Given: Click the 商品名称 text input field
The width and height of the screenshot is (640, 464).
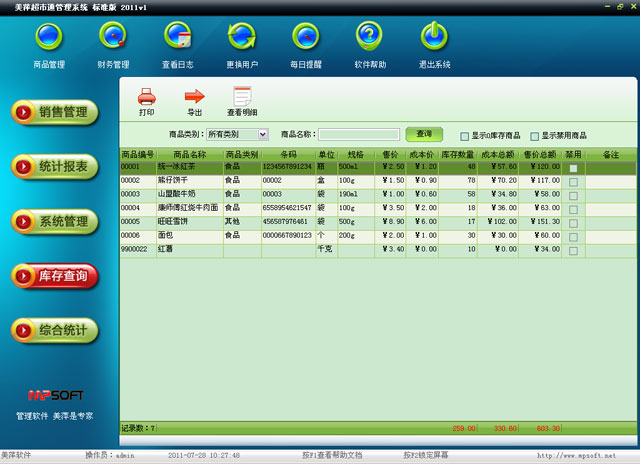Looking at the screenshot, I should [359, 134].
